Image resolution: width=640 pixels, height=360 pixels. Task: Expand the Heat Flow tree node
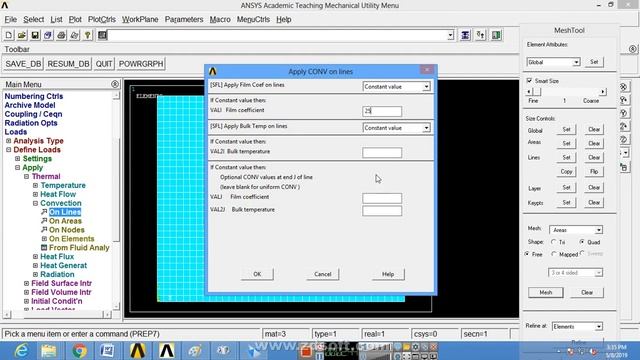click(36, 194)
